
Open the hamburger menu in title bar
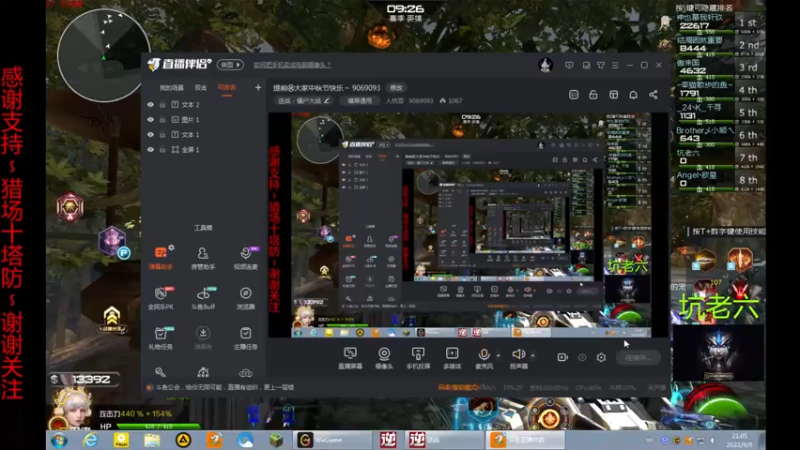tap(615, 65)
